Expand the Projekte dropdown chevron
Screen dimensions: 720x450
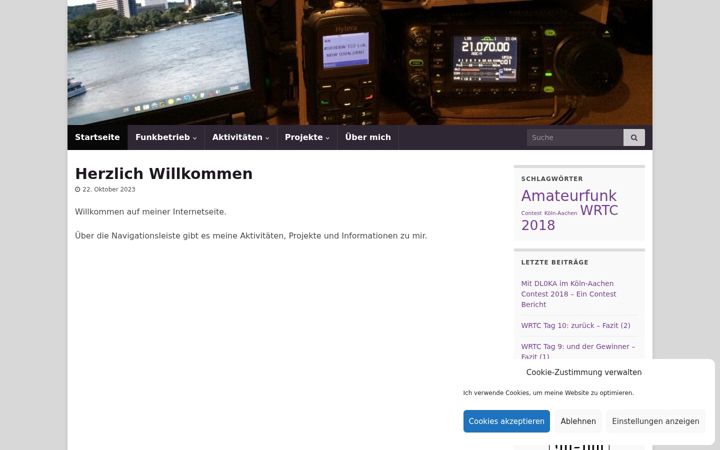click(x=327, y=138)
